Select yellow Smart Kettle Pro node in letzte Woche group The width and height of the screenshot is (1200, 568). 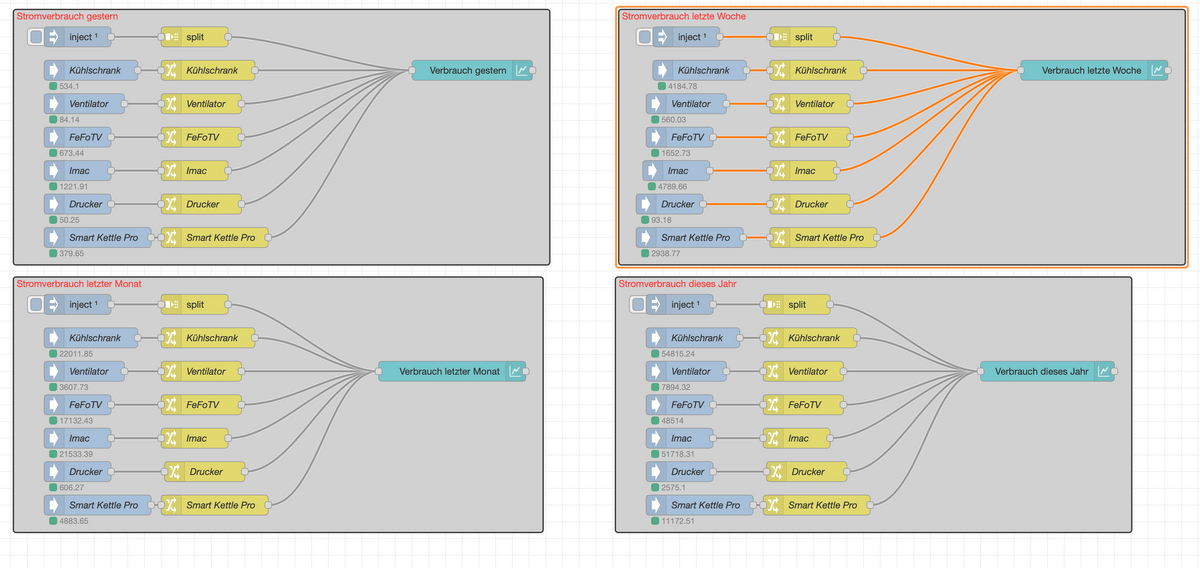823,237
